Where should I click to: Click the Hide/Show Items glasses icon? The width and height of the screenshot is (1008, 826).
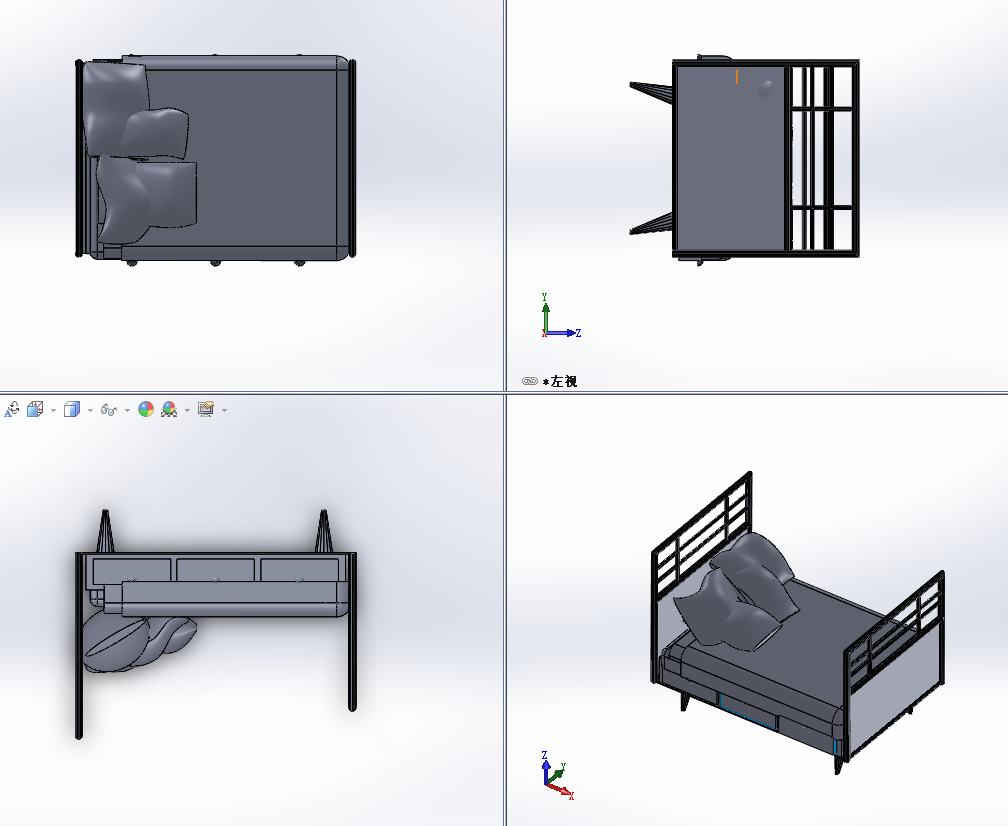(x=109, y=410)
